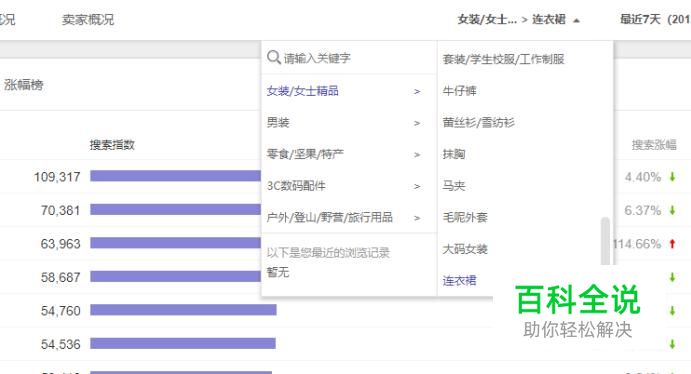Click the search magnifier icon in dropdown
The image size is (691, 374).
274,58
